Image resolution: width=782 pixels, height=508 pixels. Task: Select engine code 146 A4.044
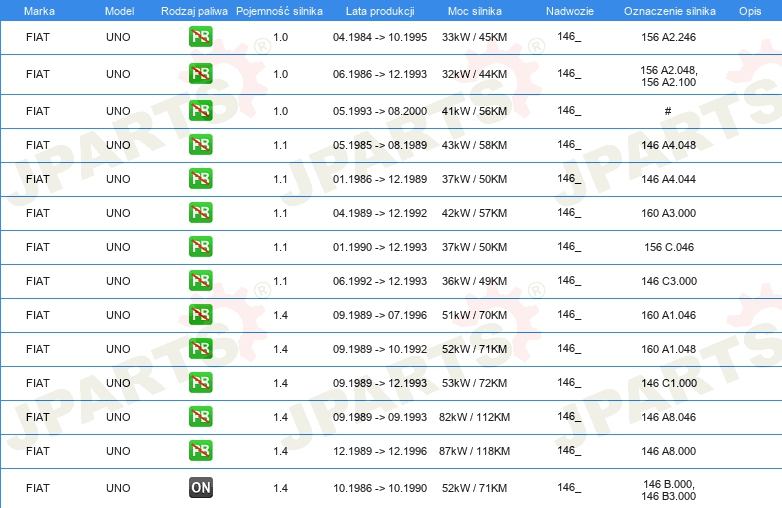tap(668, 179)
